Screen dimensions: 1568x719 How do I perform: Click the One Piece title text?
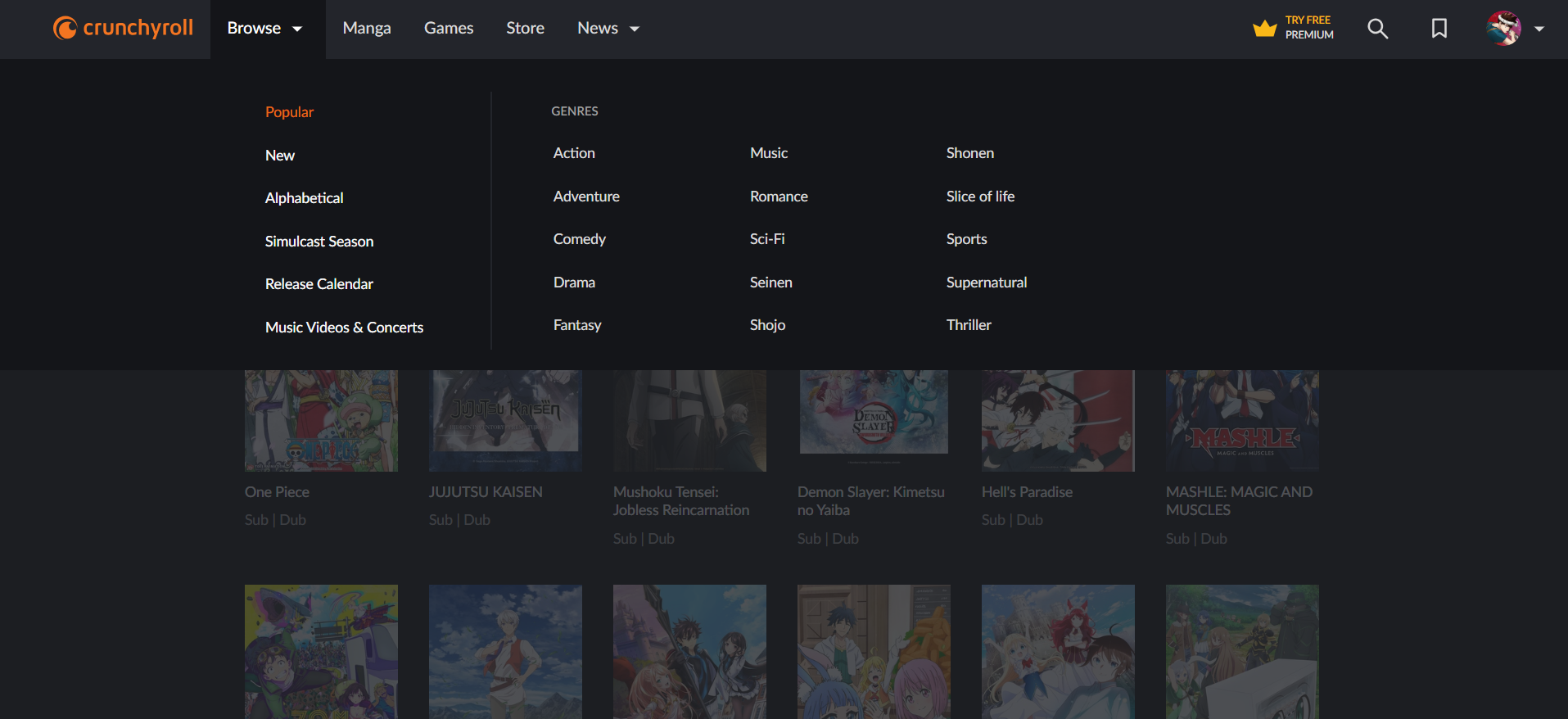277,492
